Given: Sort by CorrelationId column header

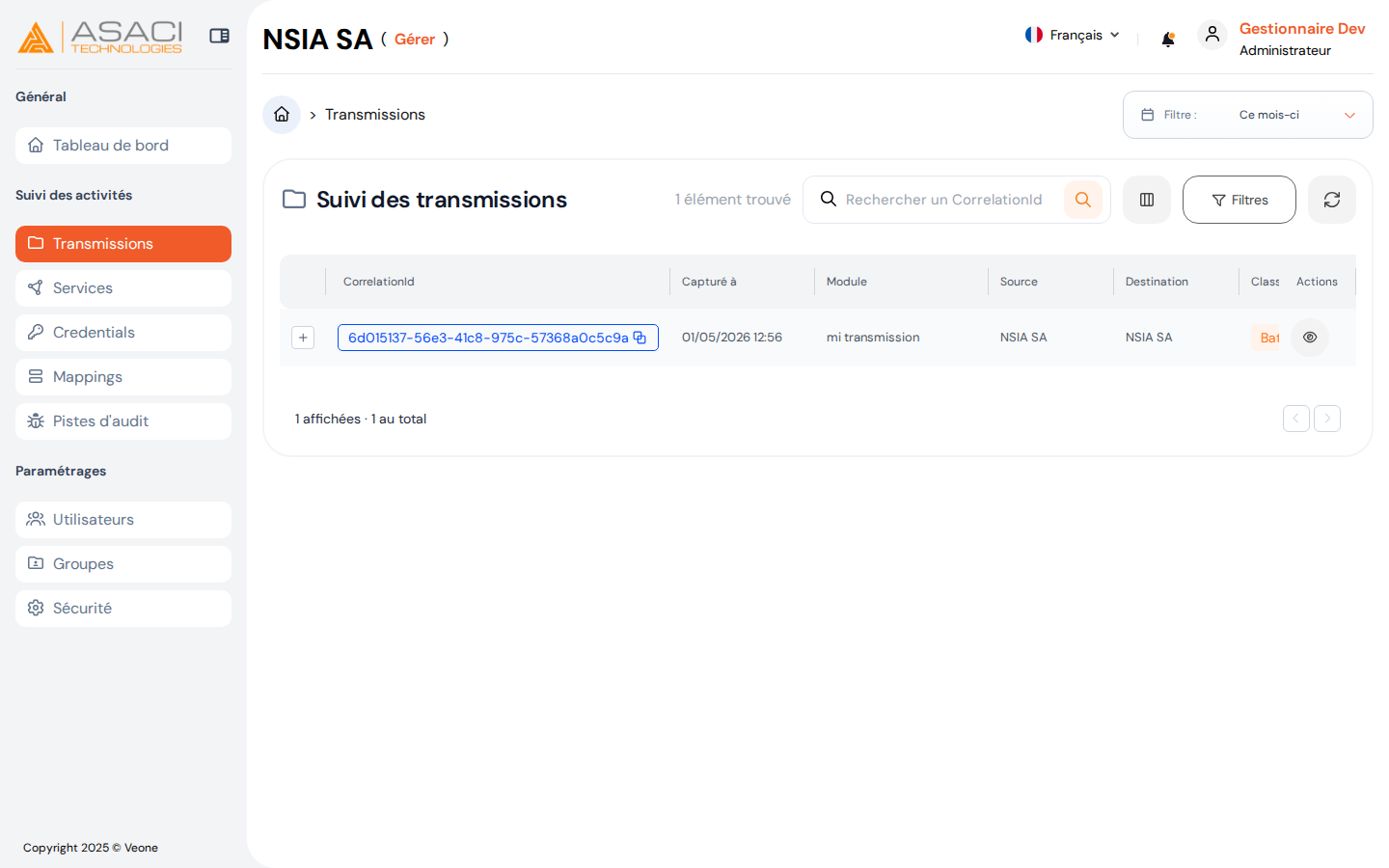Looking at the screenshot, I should (x=378, y=282).
